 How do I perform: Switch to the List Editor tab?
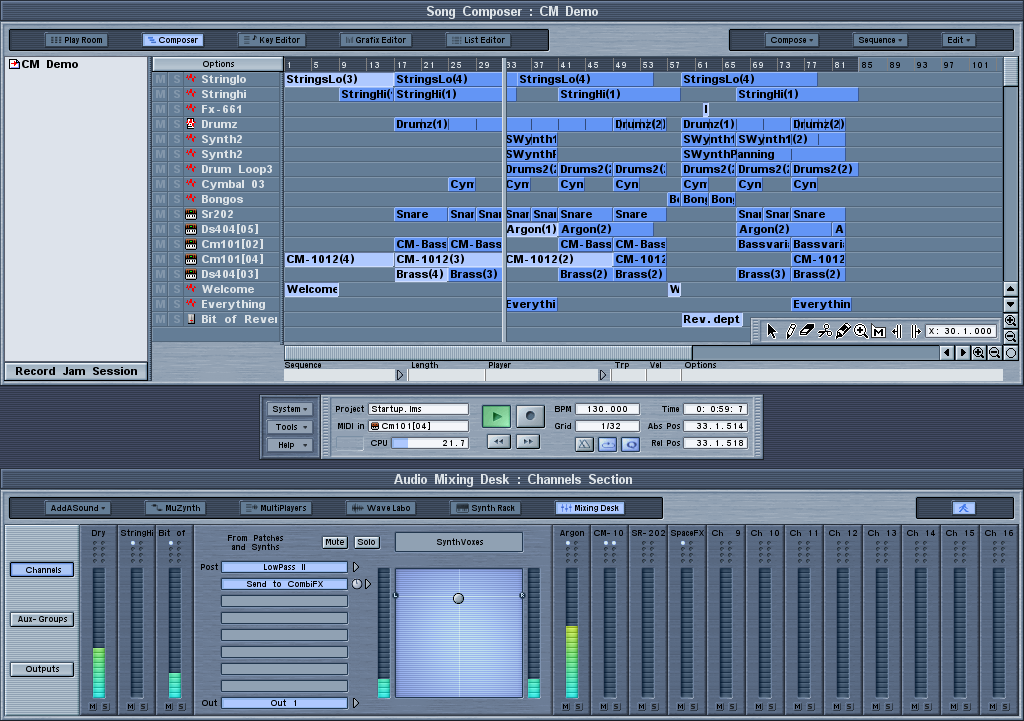tap(478, 40)
